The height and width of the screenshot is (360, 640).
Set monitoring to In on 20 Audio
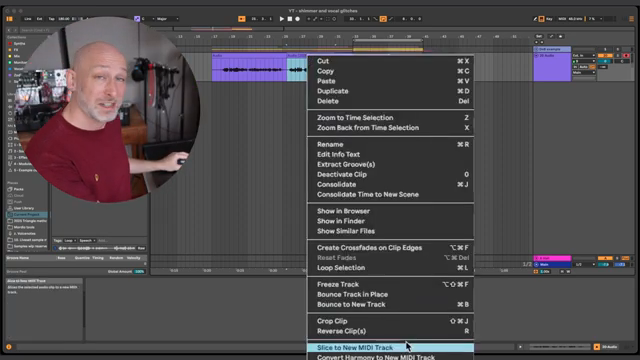(576, 67)
